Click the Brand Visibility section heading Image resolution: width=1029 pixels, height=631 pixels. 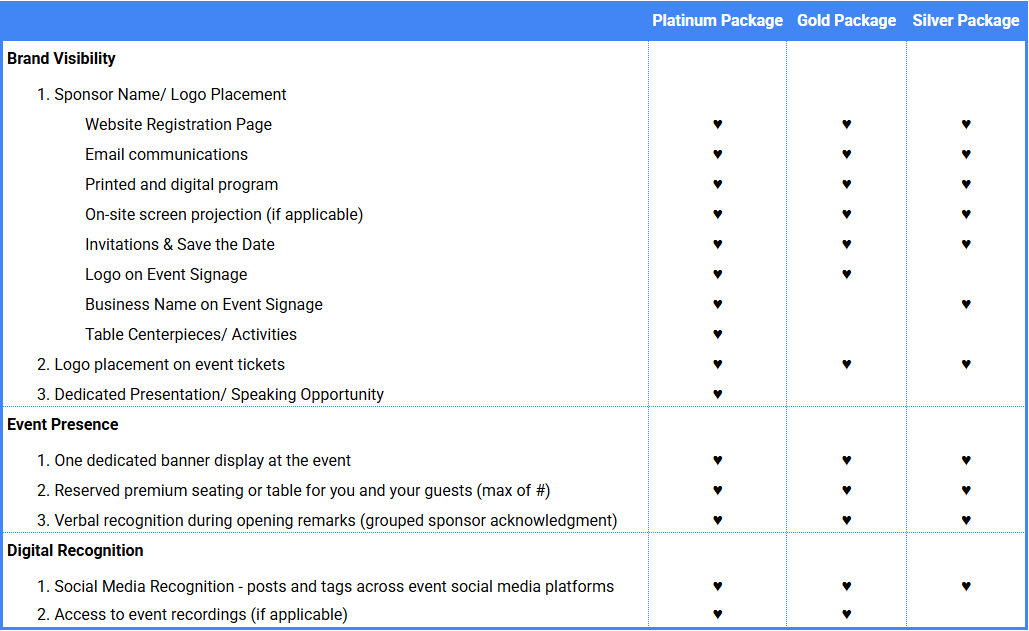[61, 59]
